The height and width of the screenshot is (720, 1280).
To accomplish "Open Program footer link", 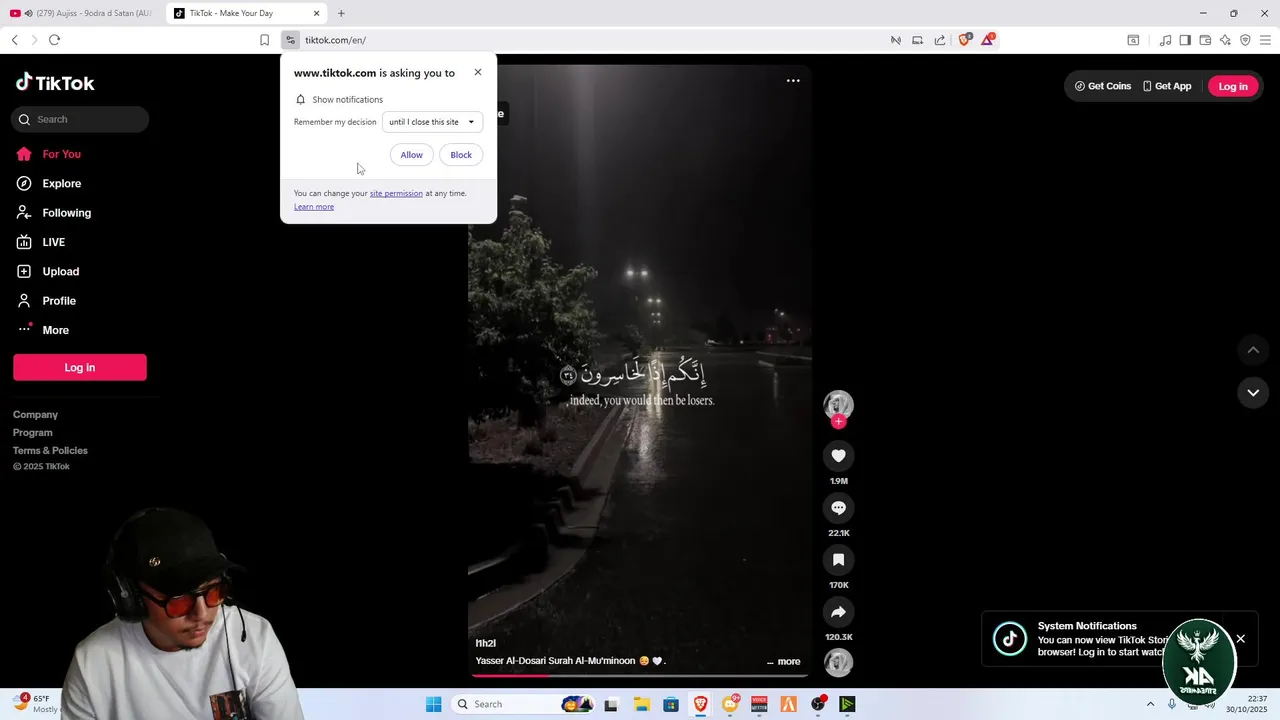I will [33, 433].
